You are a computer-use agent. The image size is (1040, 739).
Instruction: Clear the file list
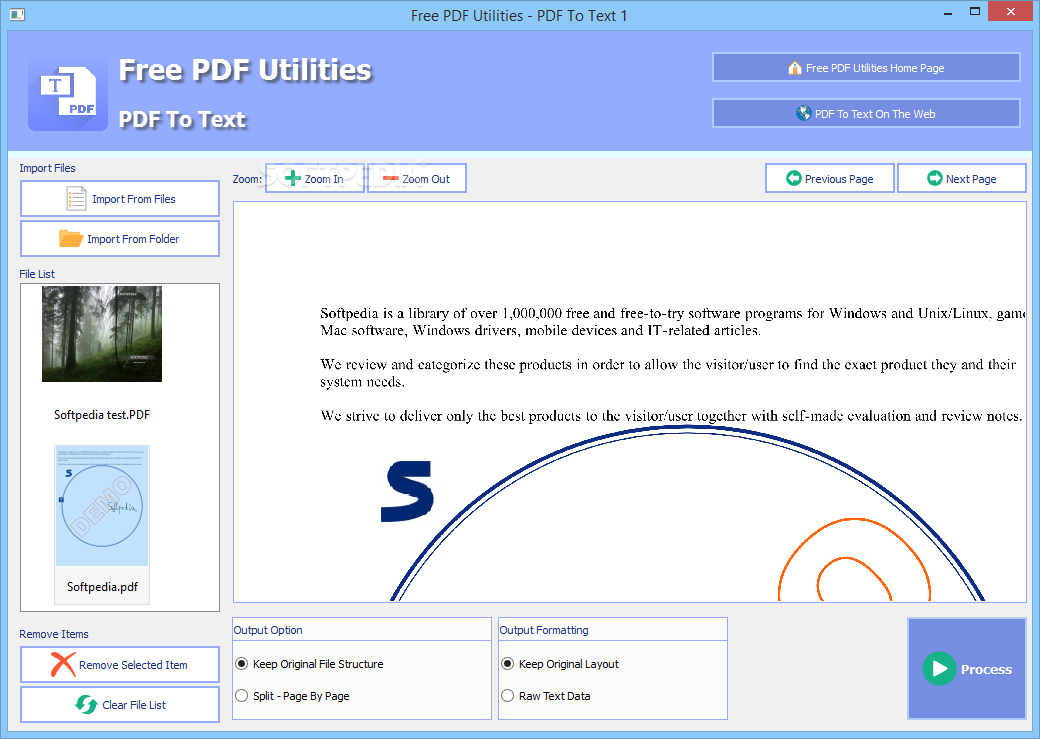pyautogui.click(x=120, y=705)
